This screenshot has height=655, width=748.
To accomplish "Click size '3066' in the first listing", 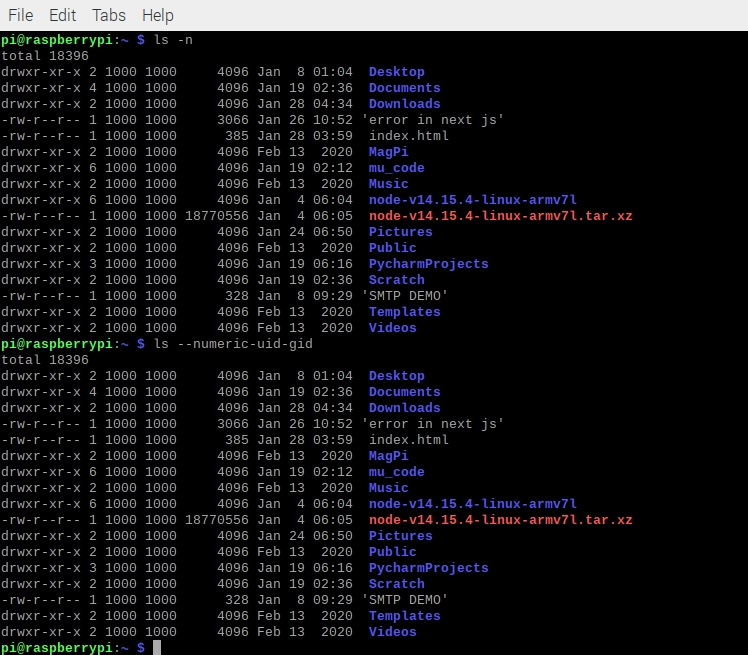I will pos(233,120).
